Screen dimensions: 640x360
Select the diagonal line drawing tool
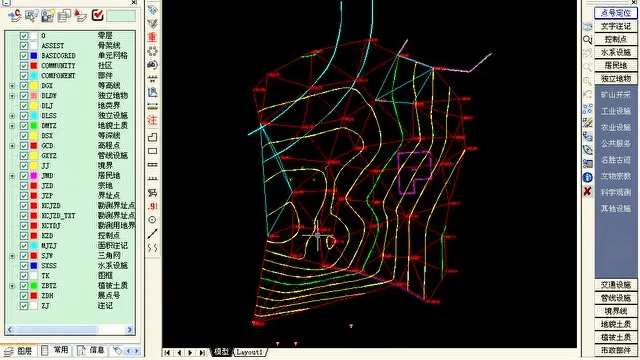tap(152, 234)
